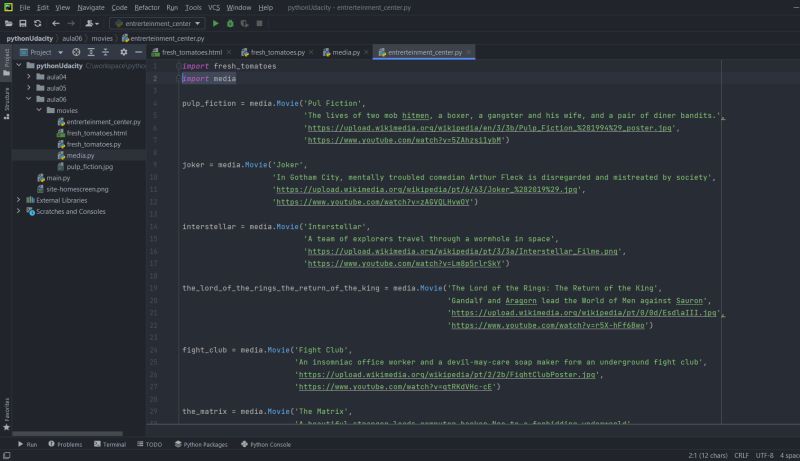Open the Help menu
Viewport: 800px width, 461px height.
pos(265,8)
